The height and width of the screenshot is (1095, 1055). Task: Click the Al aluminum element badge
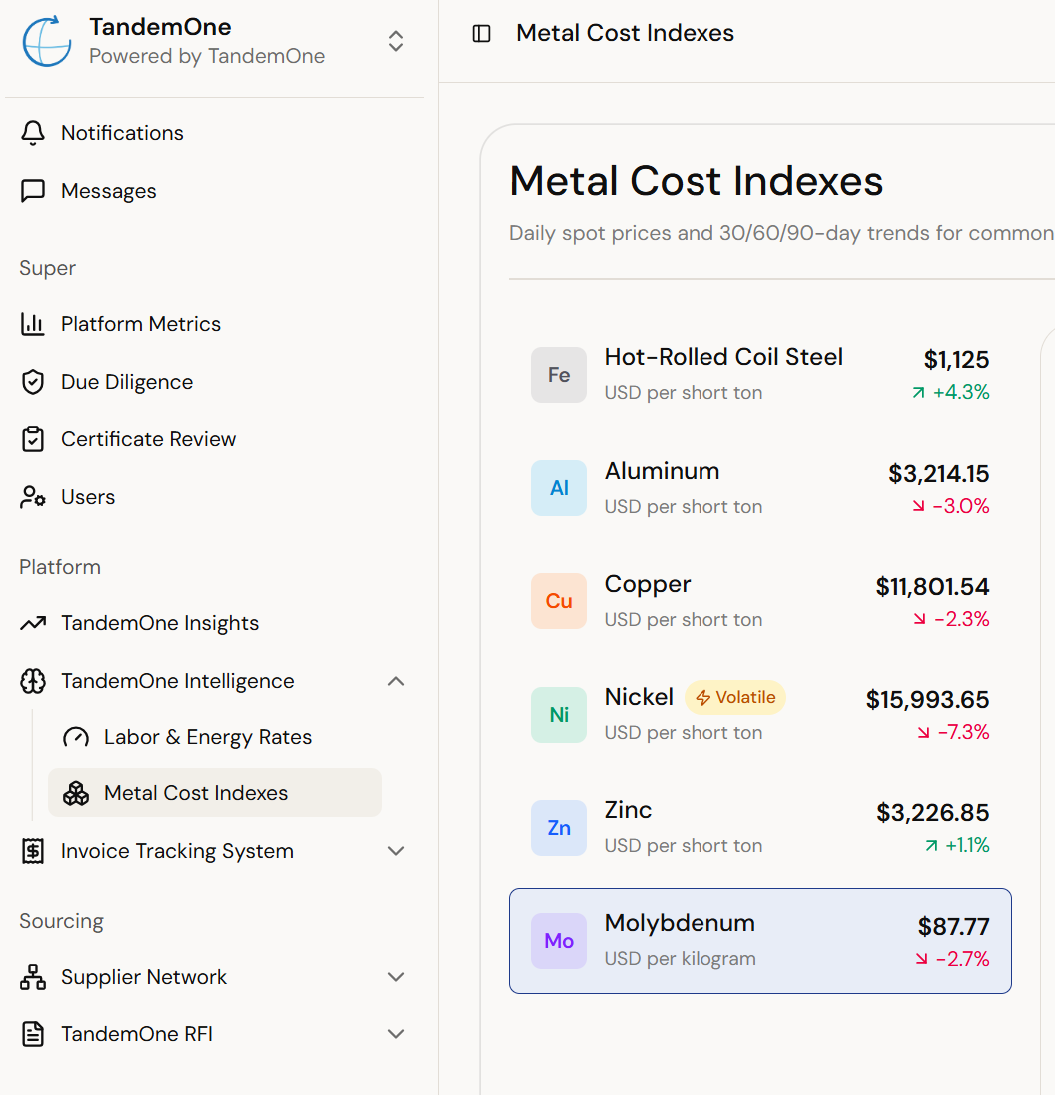[559, 488]
